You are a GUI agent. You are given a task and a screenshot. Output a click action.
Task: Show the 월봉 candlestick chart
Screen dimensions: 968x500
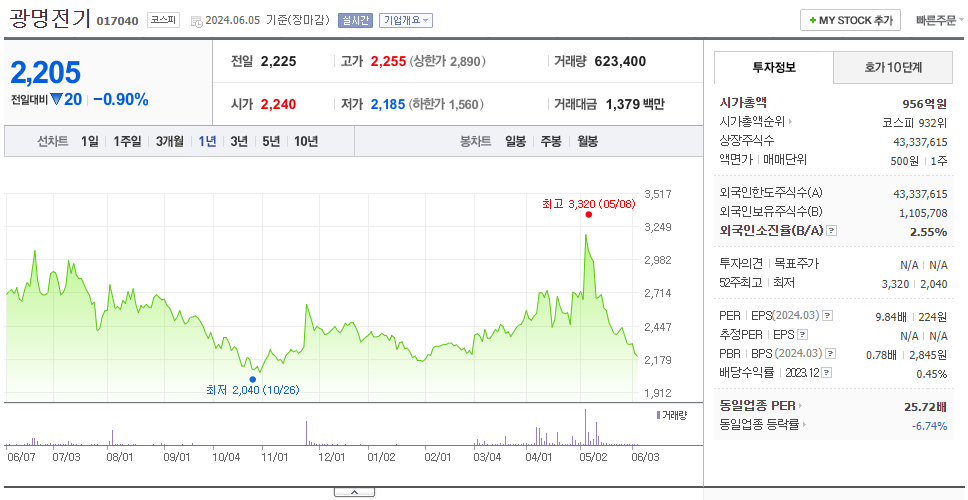(587, 141)
